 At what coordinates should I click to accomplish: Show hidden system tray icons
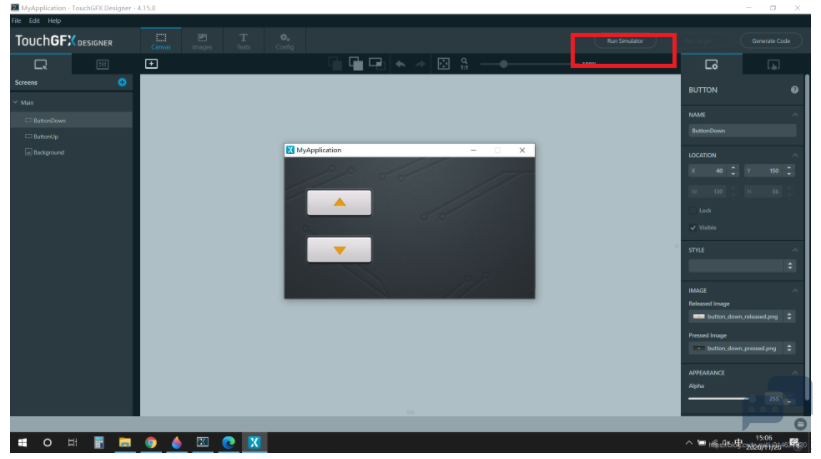689,443
